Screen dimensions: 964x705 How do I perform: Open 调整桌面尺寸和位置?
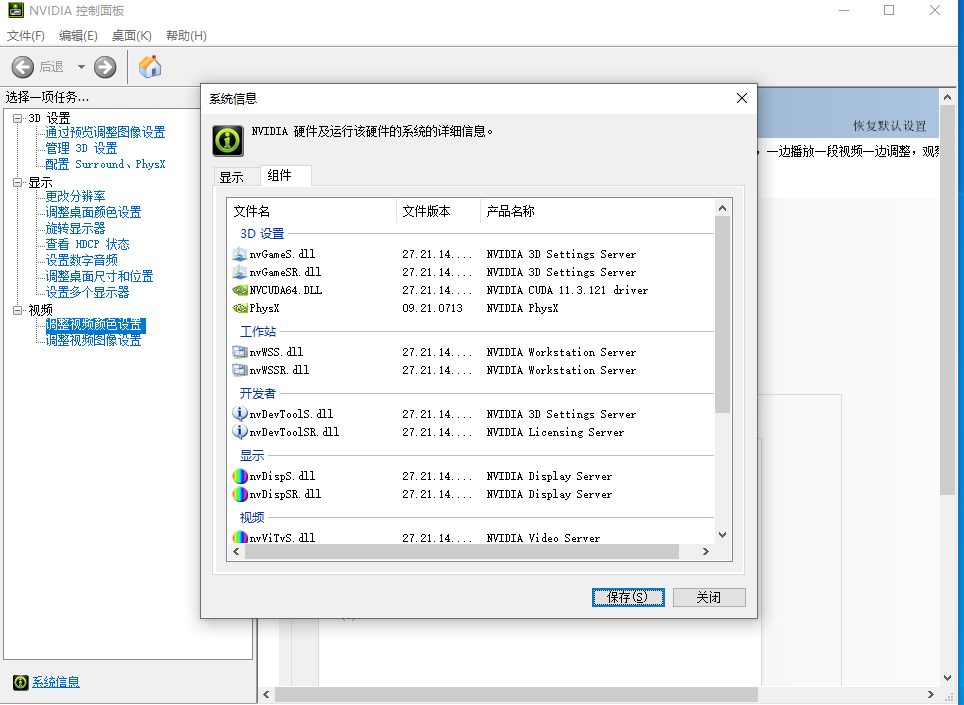pos(99,276)
